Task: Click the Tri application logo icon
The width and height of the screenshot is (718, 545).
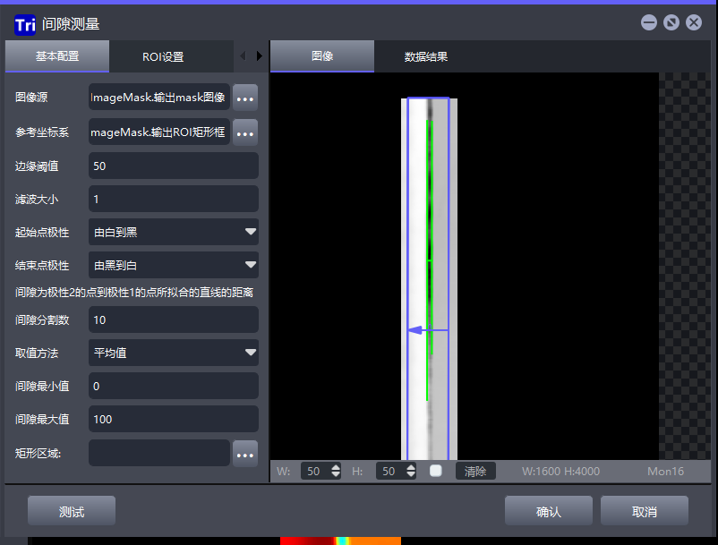Action: coord(24,23)
